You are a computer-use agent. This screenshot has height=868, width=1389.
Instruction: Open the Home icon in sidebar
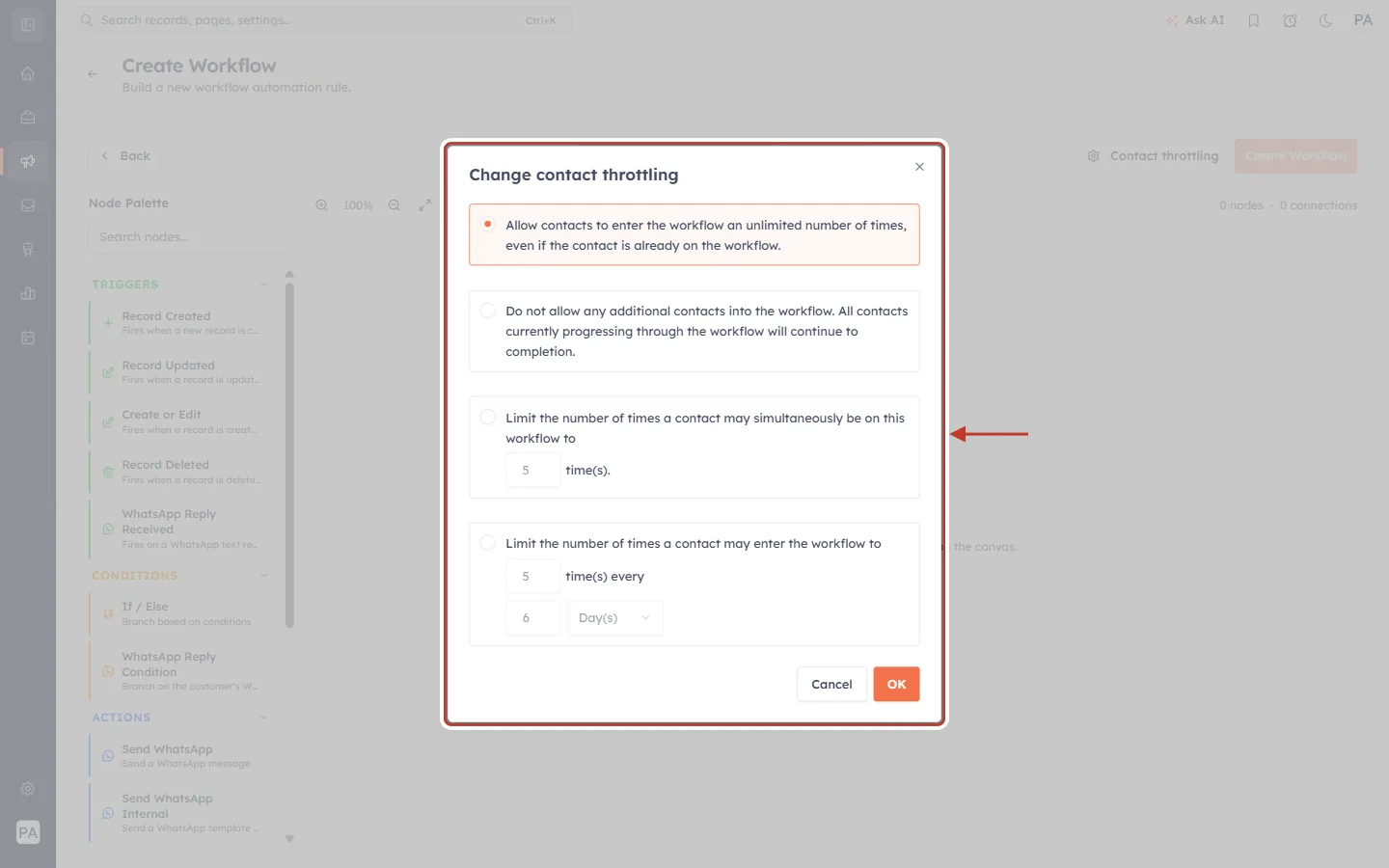click(x=28, y=73)
